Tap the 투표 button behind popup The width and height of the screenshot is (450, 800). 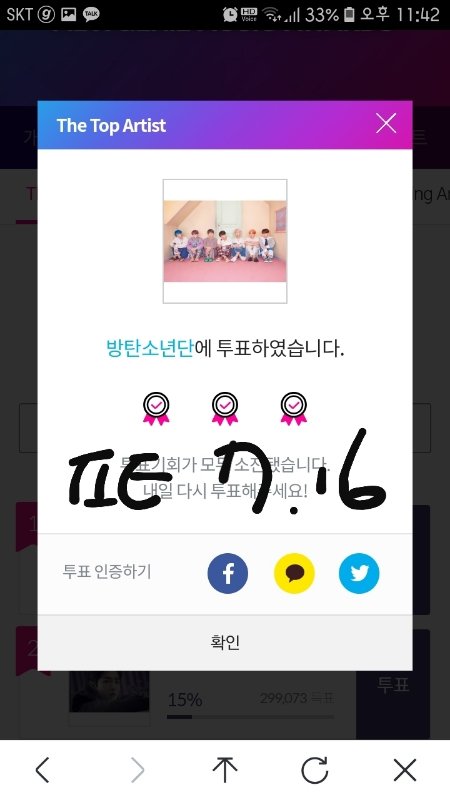(393, 684)
